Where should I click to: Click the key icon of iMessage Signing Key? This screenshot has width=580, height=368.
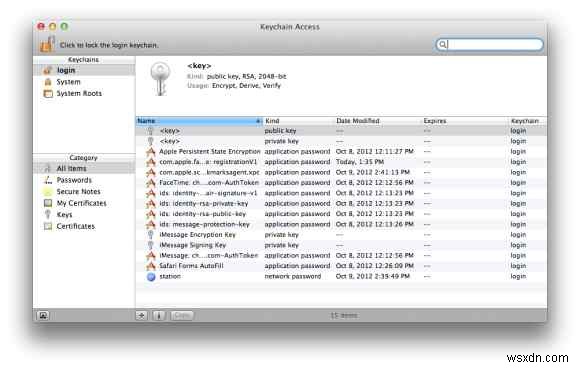coord(151,245)
